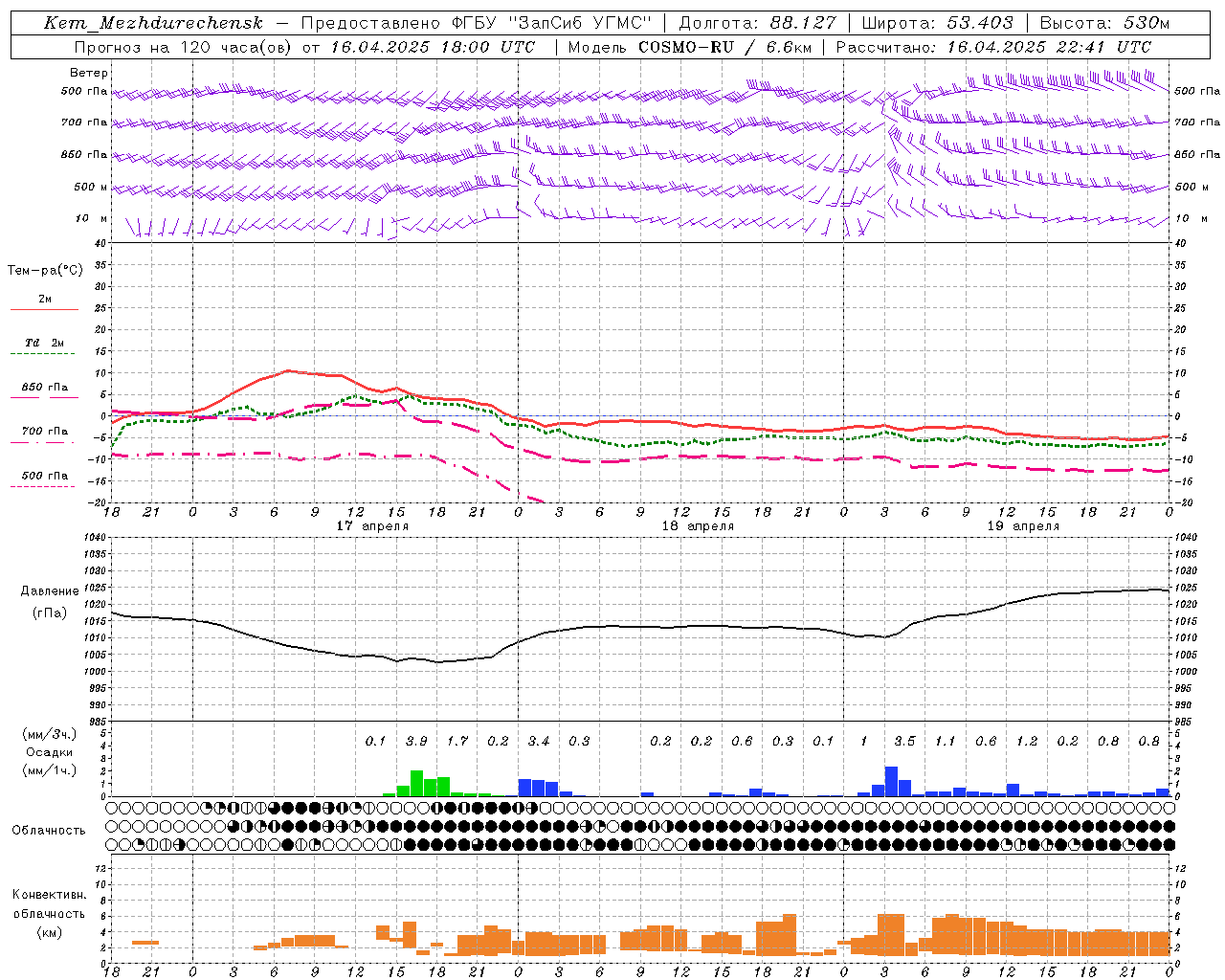Click the 10 м wind level label
Image resolution: width=1225 pixels, height=980 pixels.
coord(93,218)
